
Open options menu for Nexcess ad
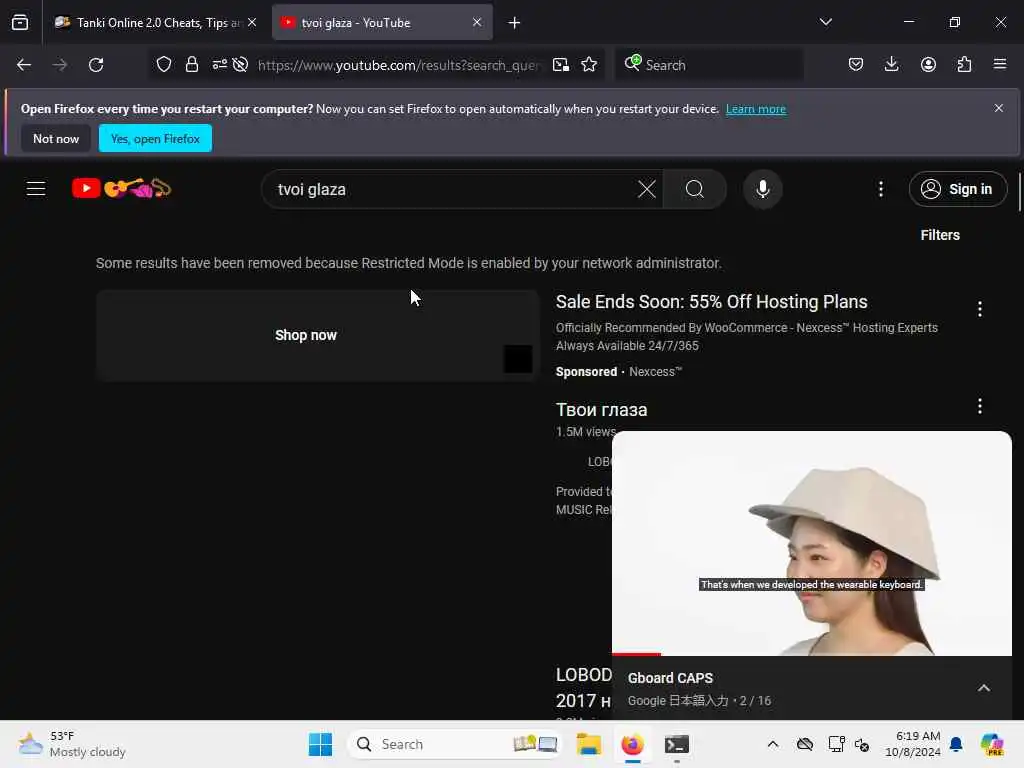980,309
